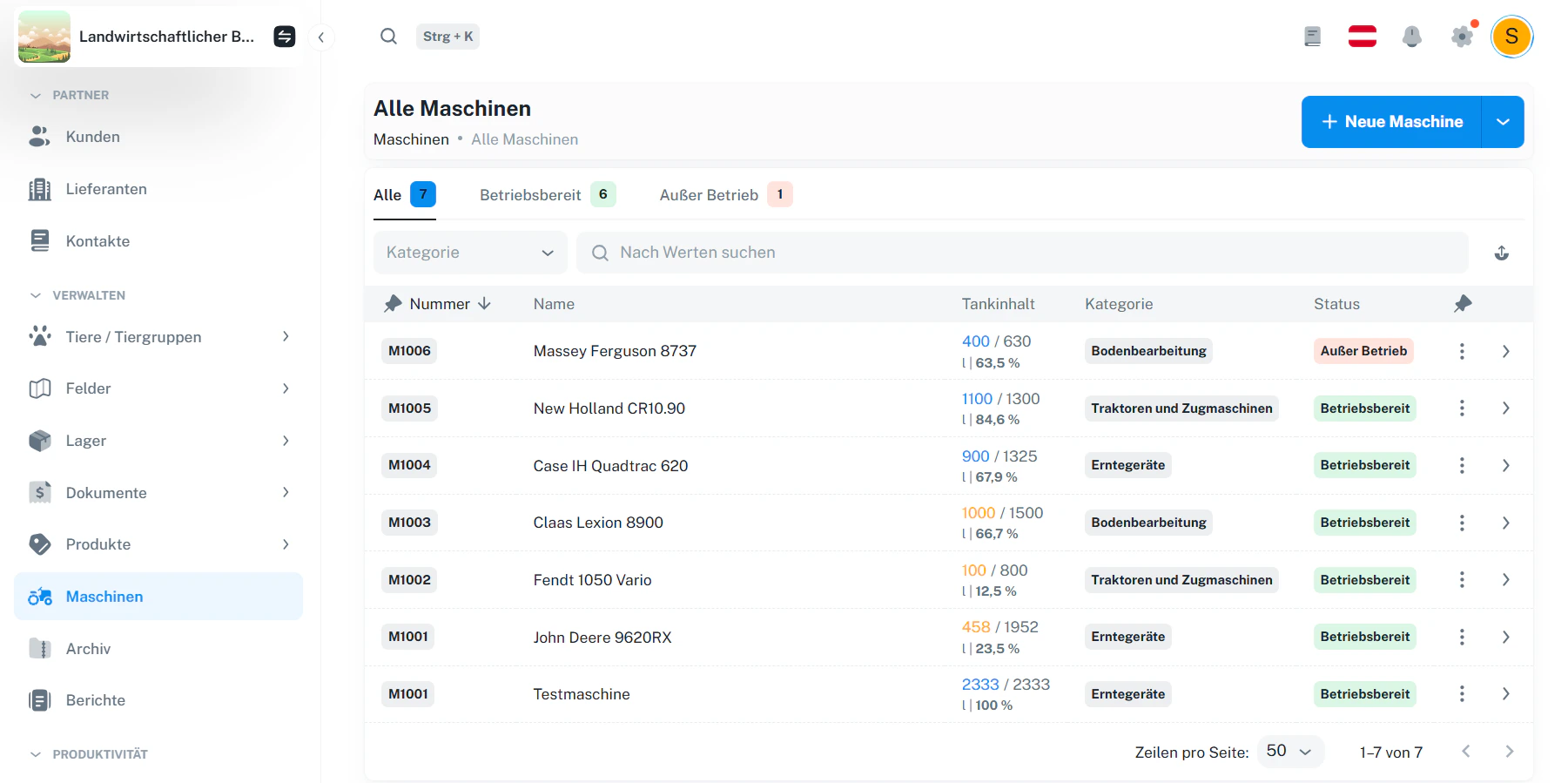This screenshot has width=1568, height=783.
Task: Open Kunden in the sidebar
Action: pos(158,137)
